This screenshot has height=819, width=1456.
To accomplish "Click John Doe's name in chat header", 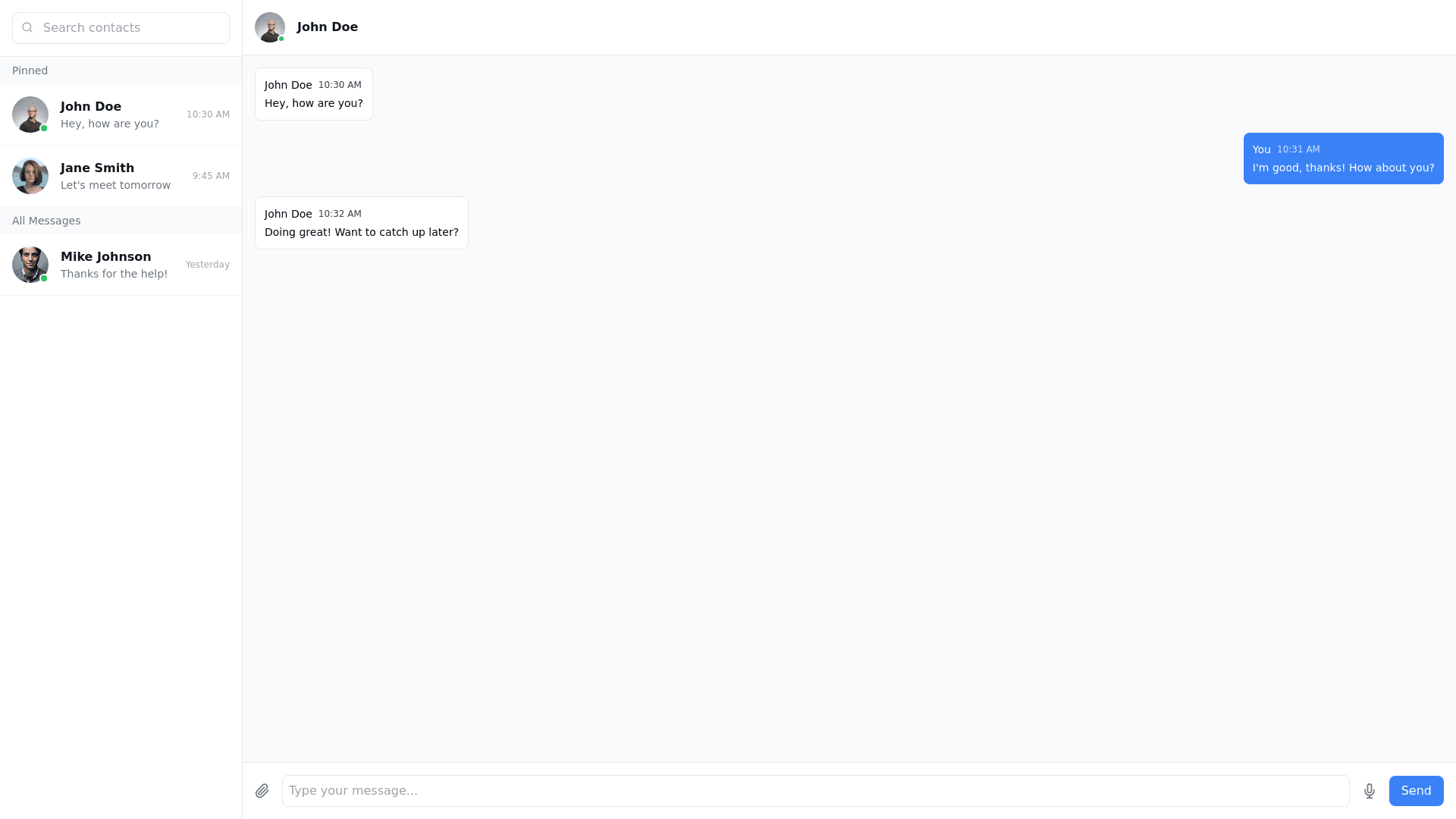I will tap(328, 27).
